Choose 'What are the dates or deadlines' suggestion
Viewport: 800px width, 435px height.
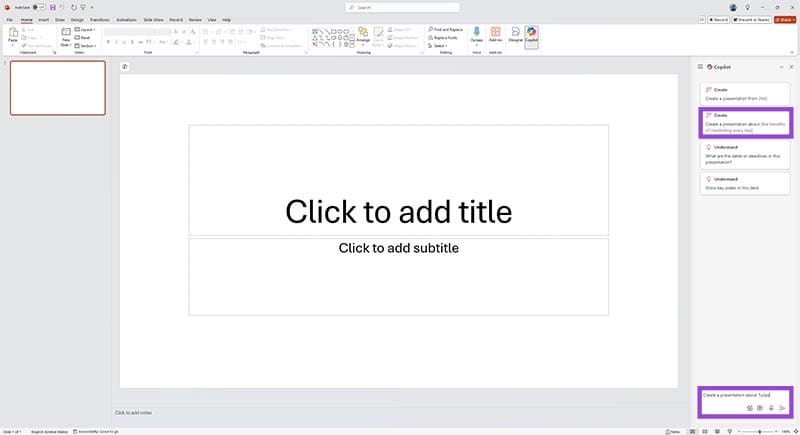tap(745, 155)
